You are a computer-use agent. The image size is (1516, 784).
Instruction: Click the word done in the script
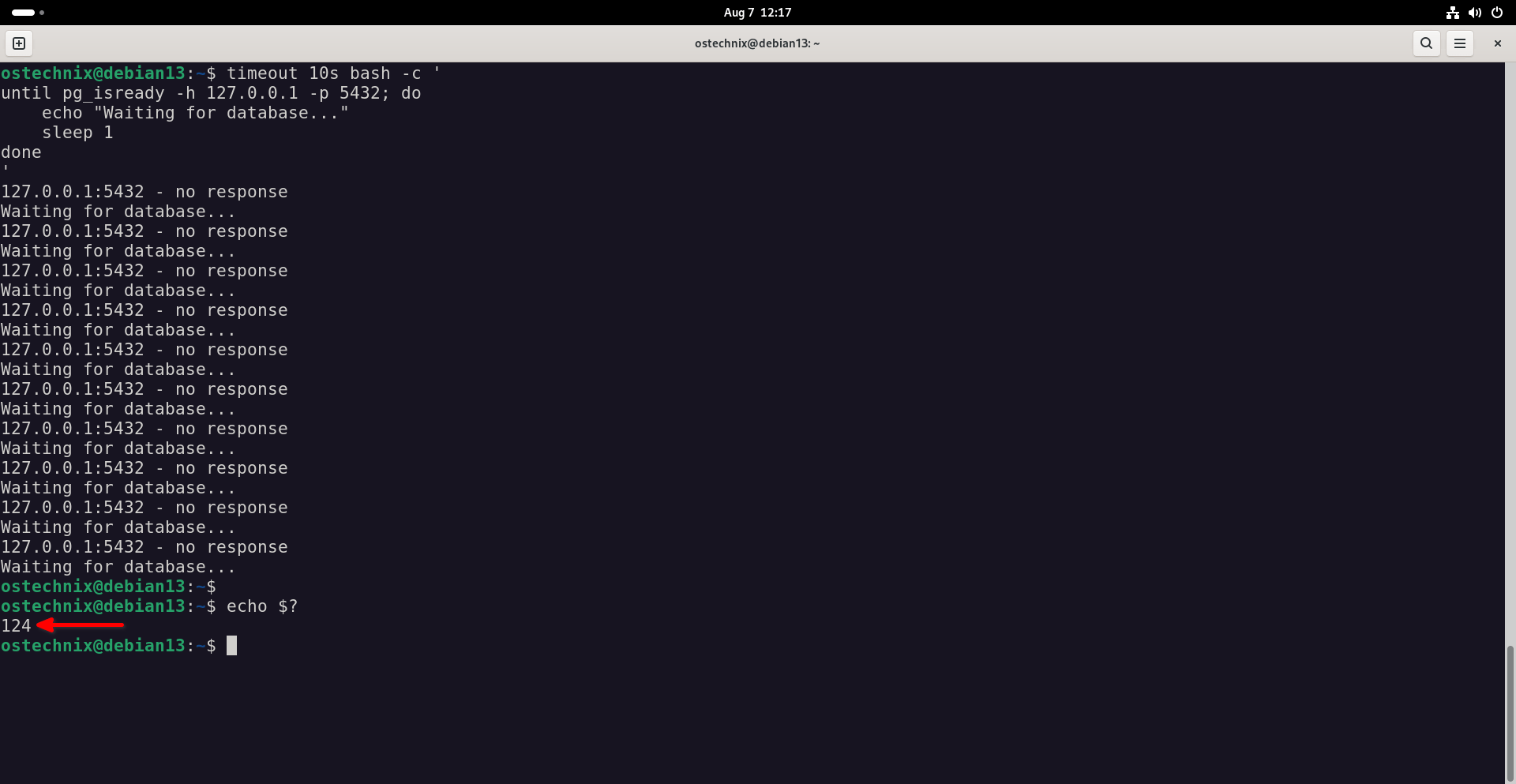click(x=21, y=152)
